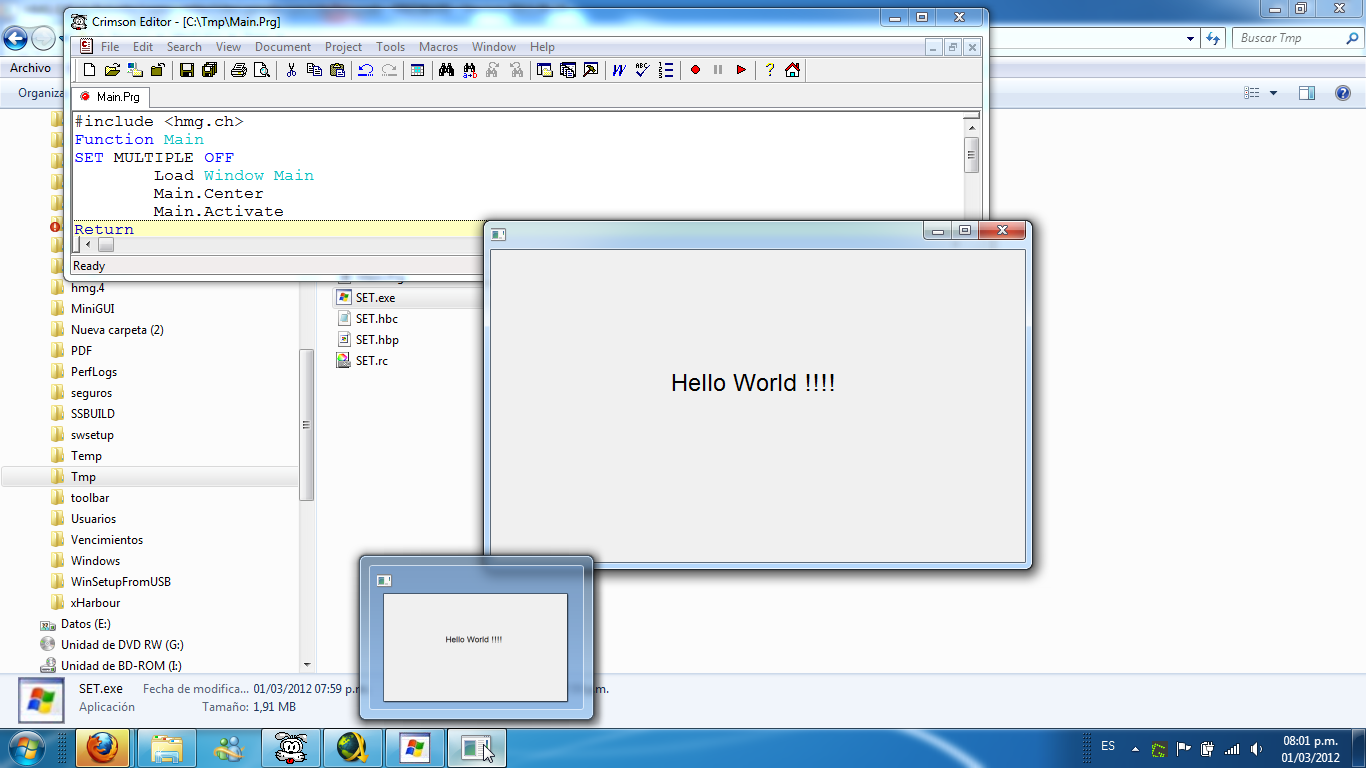Click the Hello World taskbar preview thumbnail
The width and height of the screenshot is (1366, 768).
[x=475, y=647]
